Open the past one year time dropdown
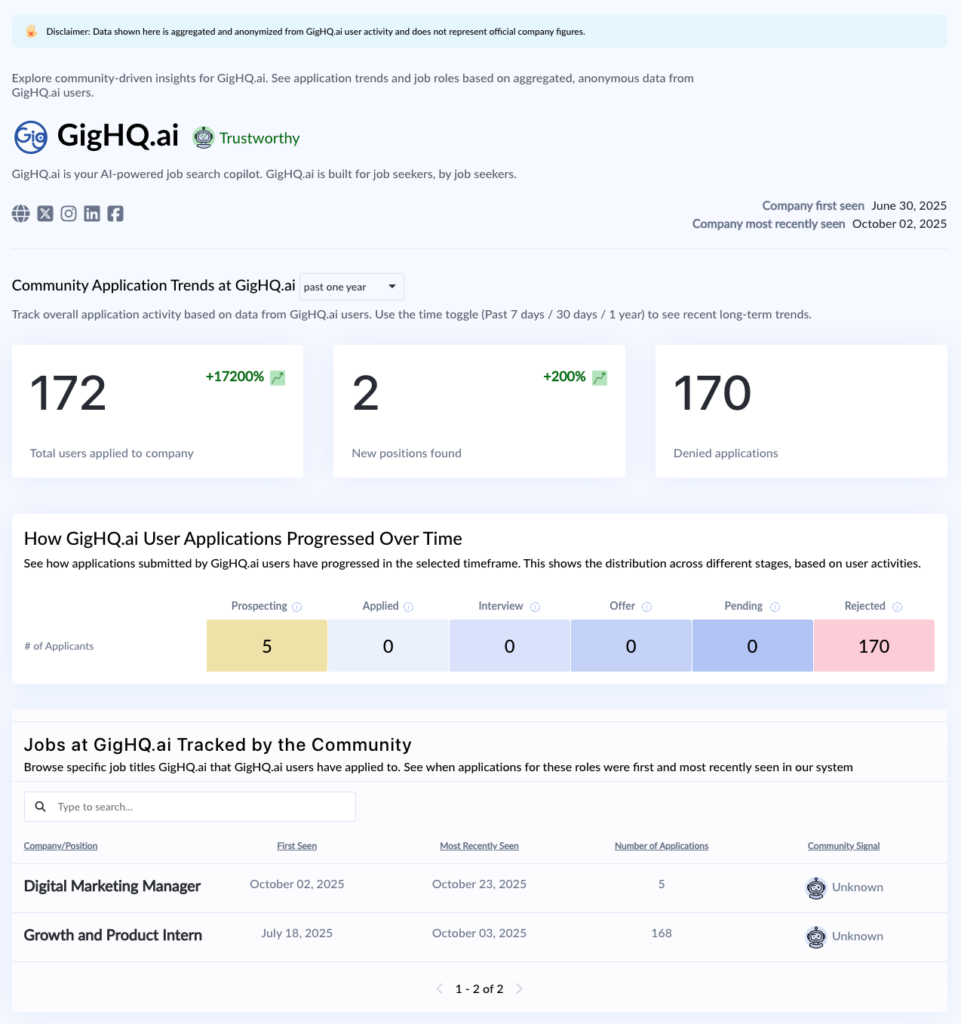Image resolution: width=961 pixels, height=1024 pixels. click(x=352, y=287)
